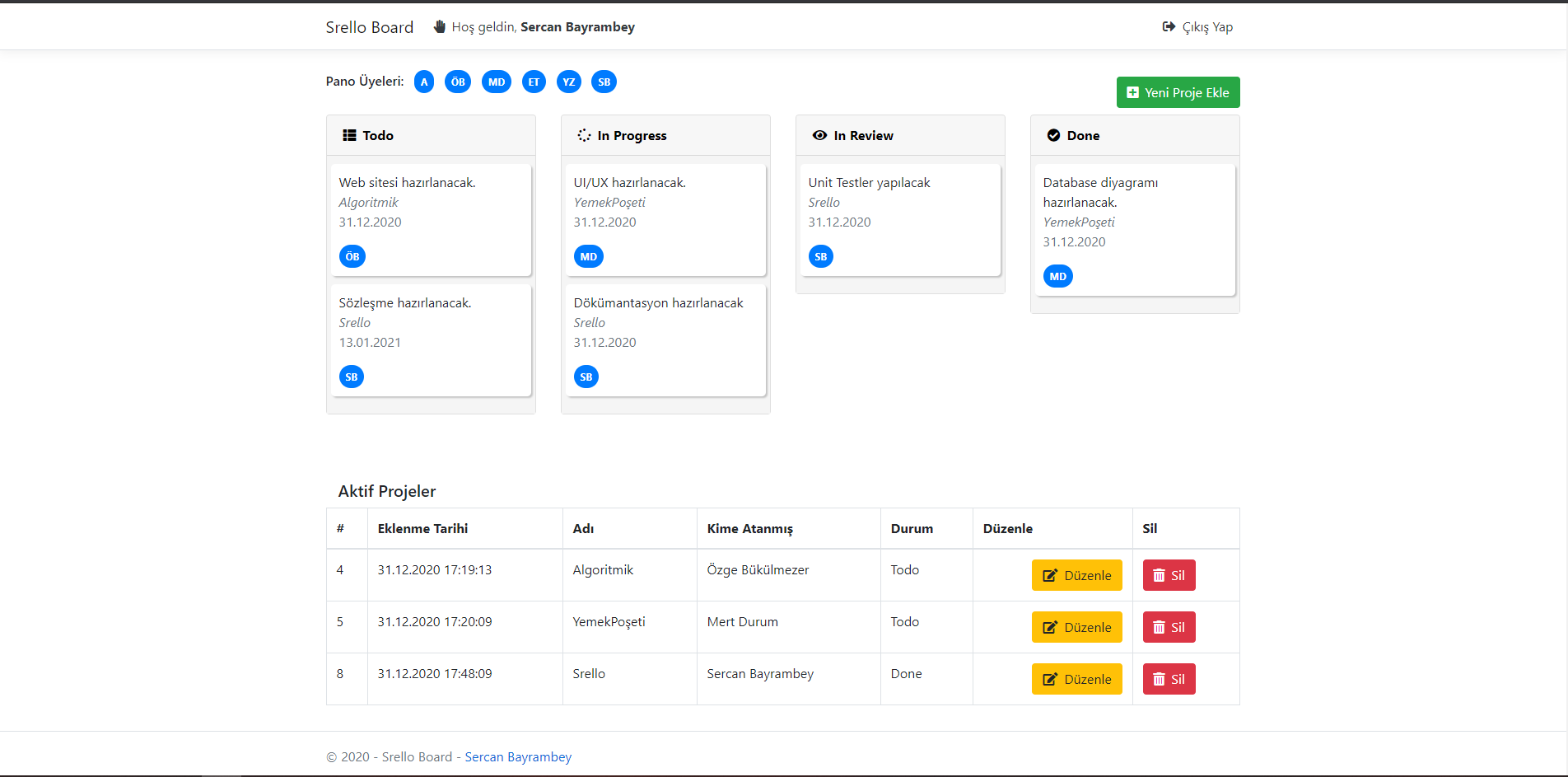
Task: Click the eye icon in In Review header
Action: pyautogui.click(x=819, y=135)
